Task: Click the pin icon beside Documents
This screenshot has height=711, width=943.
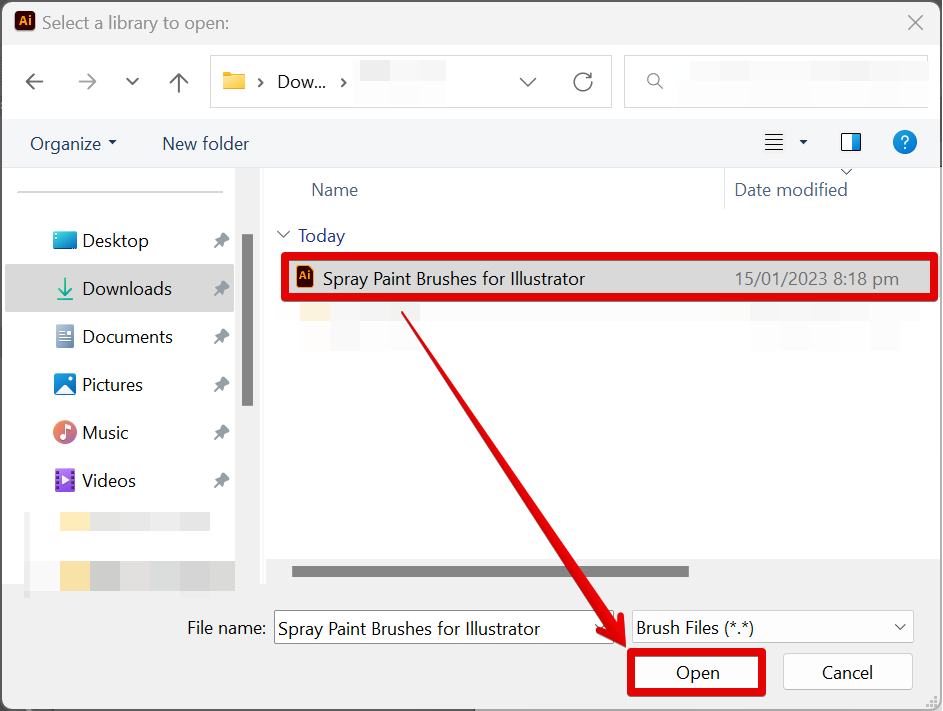Action: coord(221,337)
